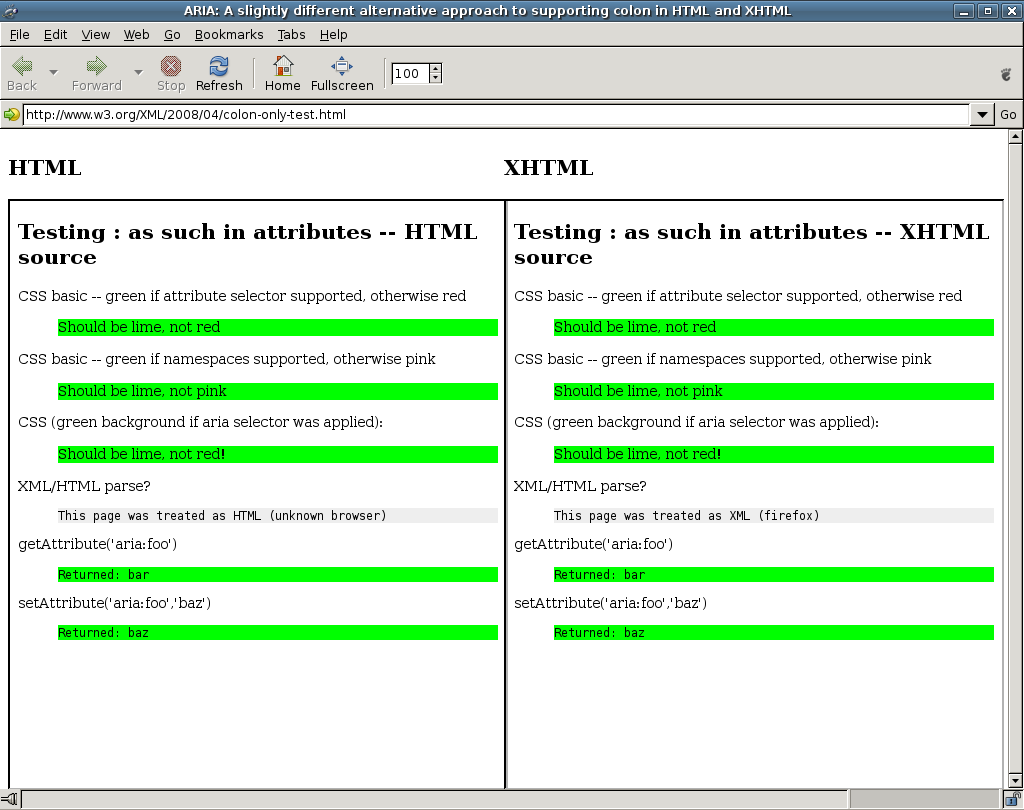Click XHTML pane 'Returned: baz' result
Image resolution: width=1024 pixels, height=810 pixels.
coord(774,632)
